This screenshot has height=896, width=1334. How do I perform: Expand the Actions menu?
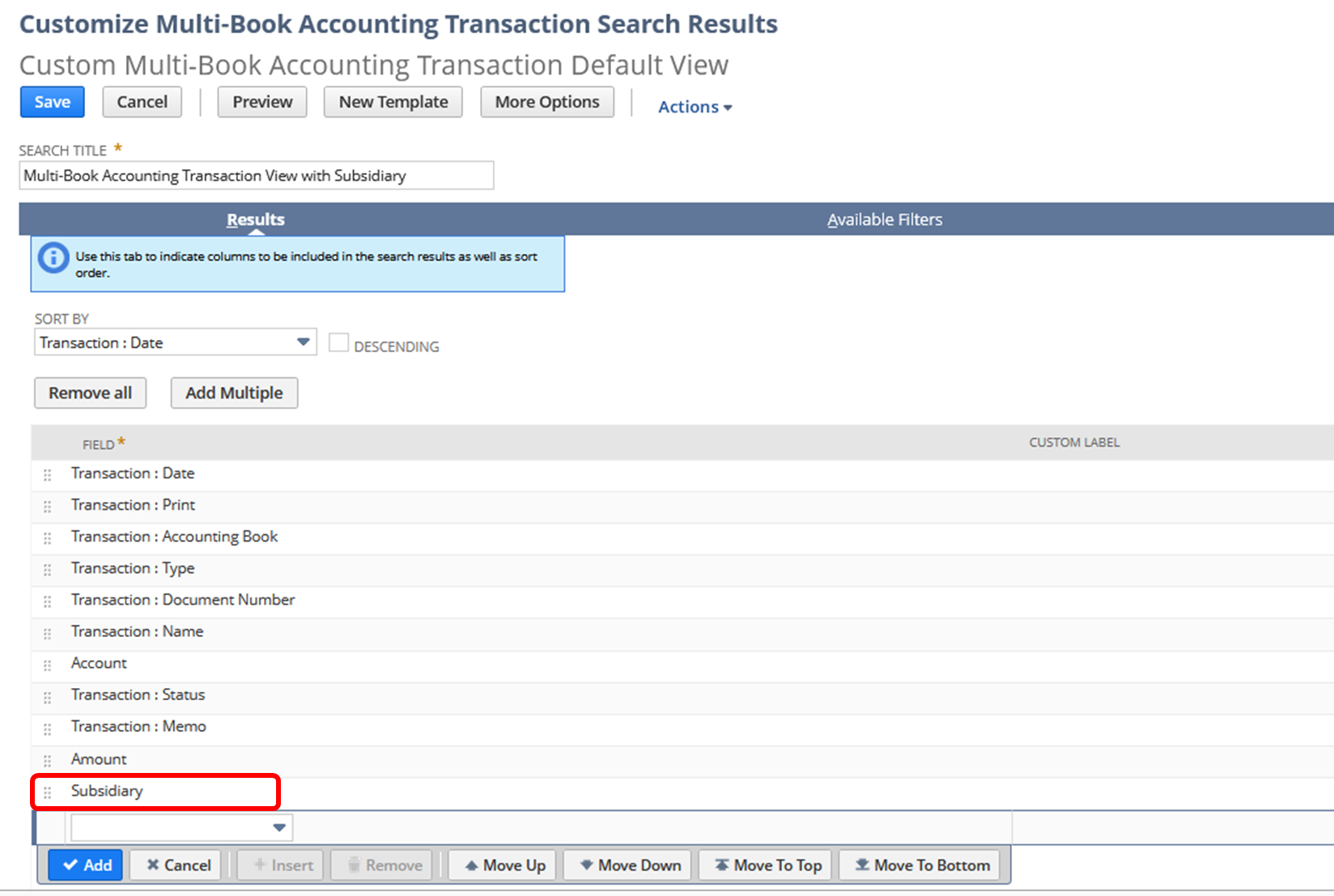[695, 107]
